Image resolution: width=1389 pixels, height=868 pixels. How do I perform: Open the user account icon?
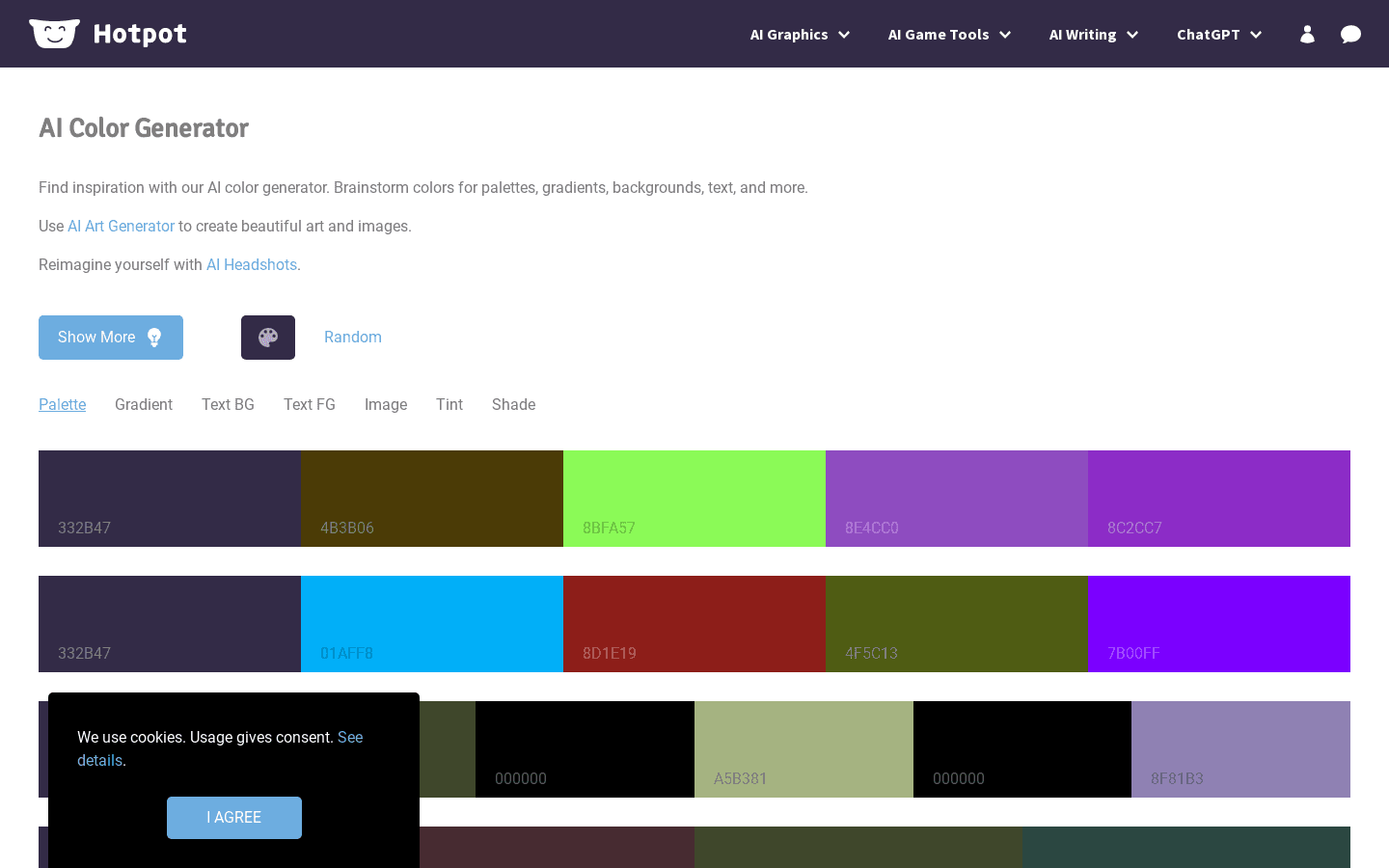click(x=1307, y=34)
